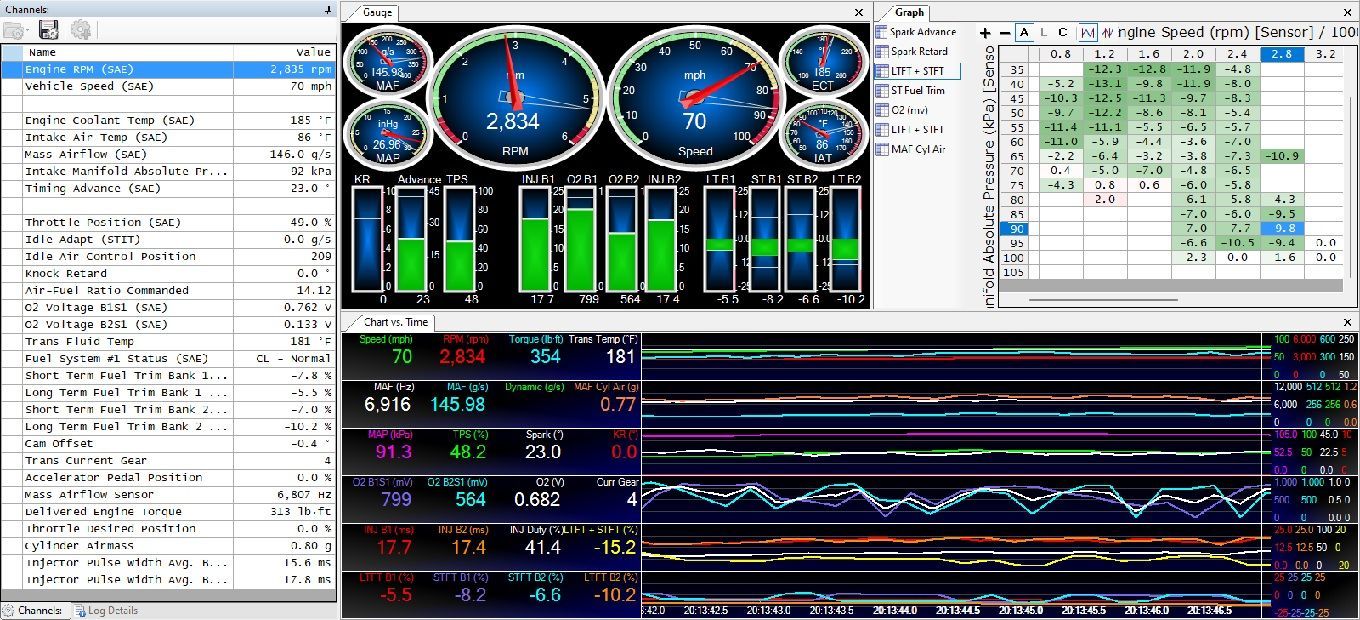Screen dimensions: 1360x620
Task: Select ST Fuel Trim in graph list
Action: click(x=917, y=91)
